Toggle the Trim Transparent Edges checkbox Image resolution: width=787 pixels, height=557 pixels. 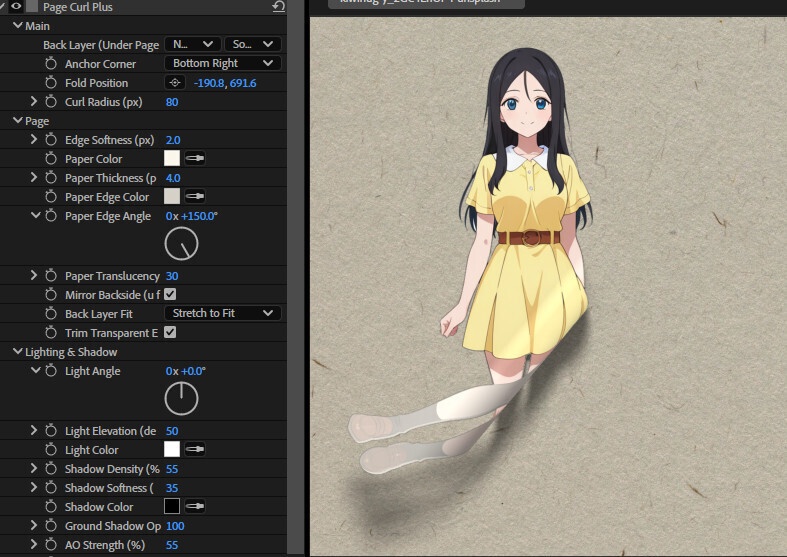(x=170, y=333)
